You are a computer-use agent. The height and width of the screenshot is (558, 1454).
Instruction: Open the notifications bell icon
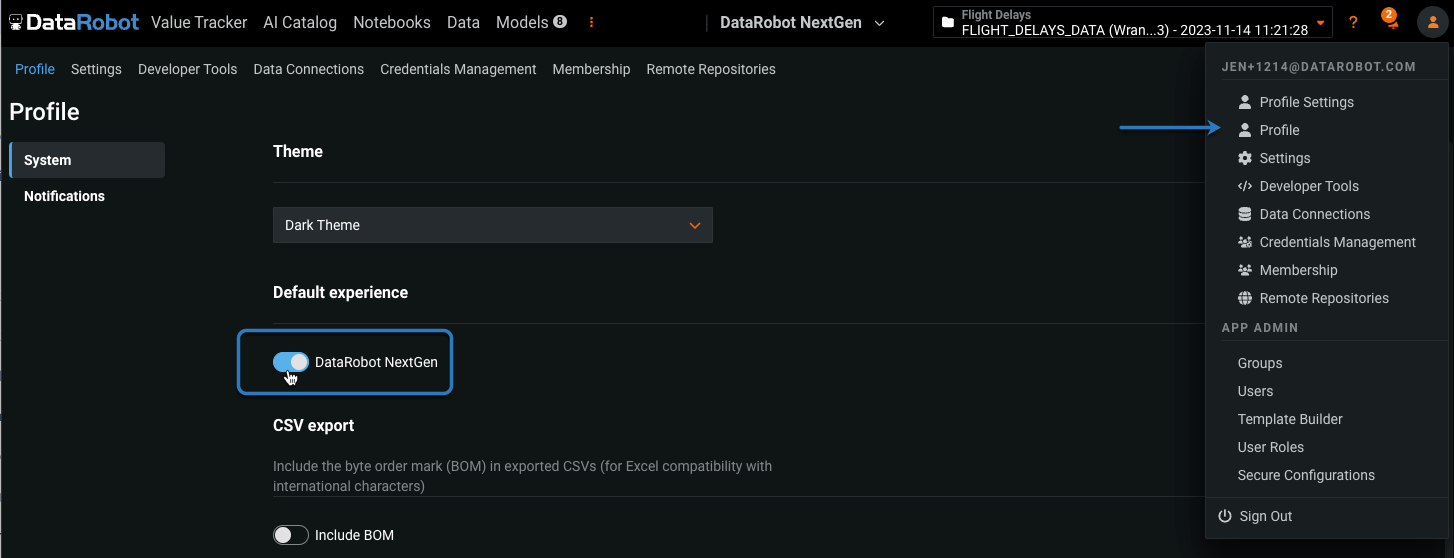(1390, 22)
